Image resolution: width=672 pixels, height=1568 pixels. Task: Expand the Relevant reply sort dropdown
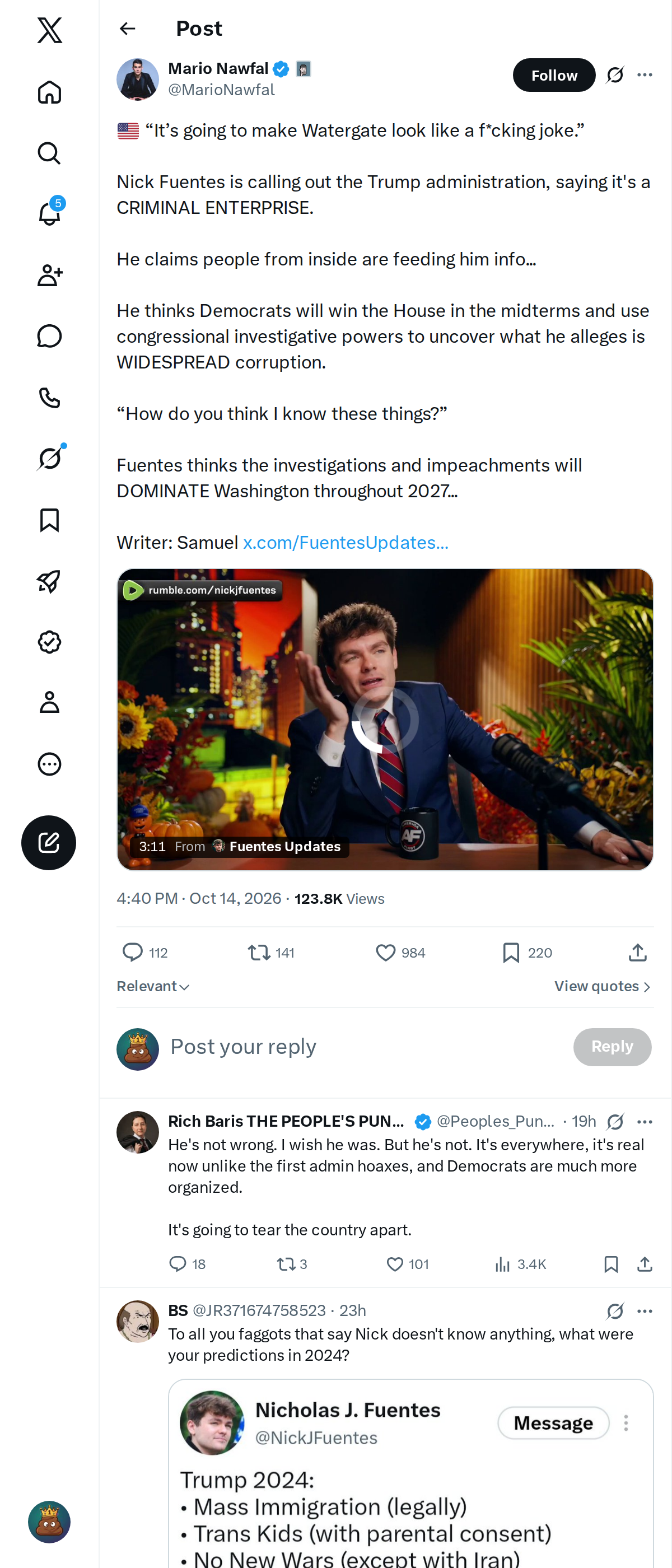click(x=153, y=986)
